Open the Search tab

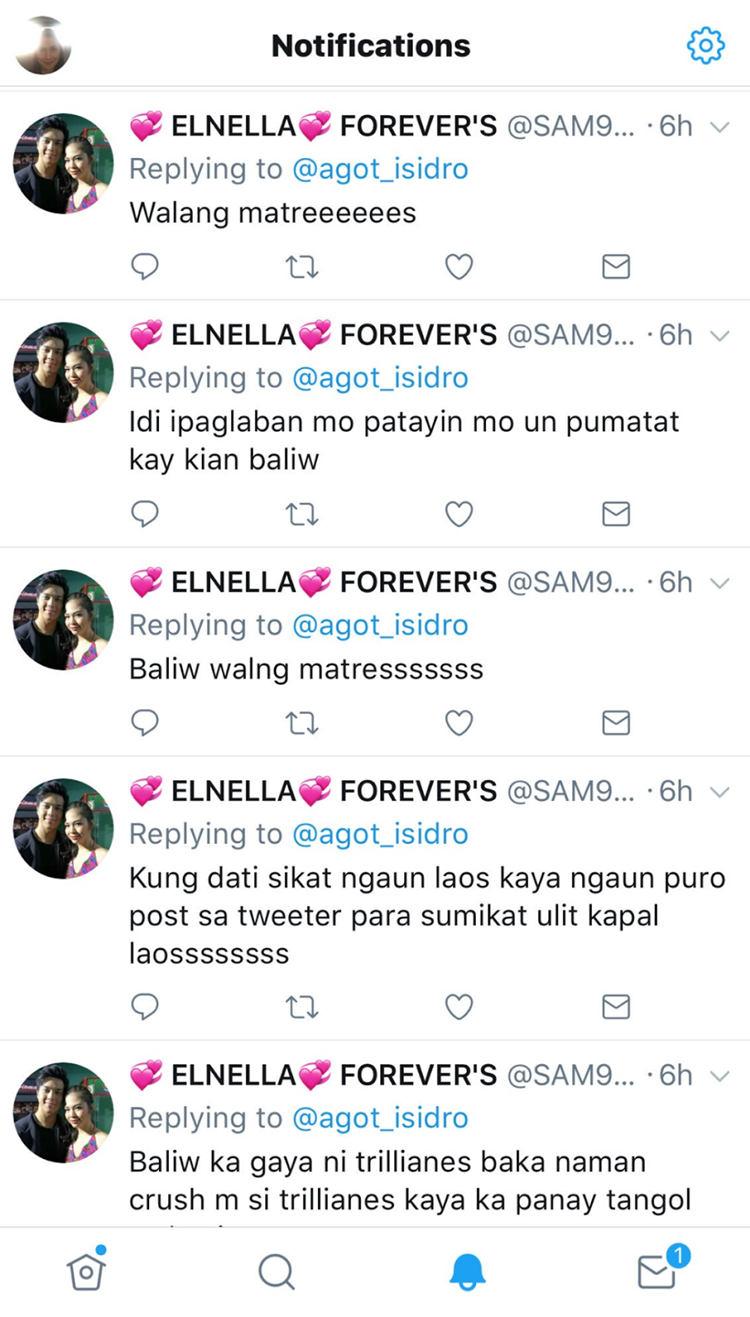[276, 1272]
